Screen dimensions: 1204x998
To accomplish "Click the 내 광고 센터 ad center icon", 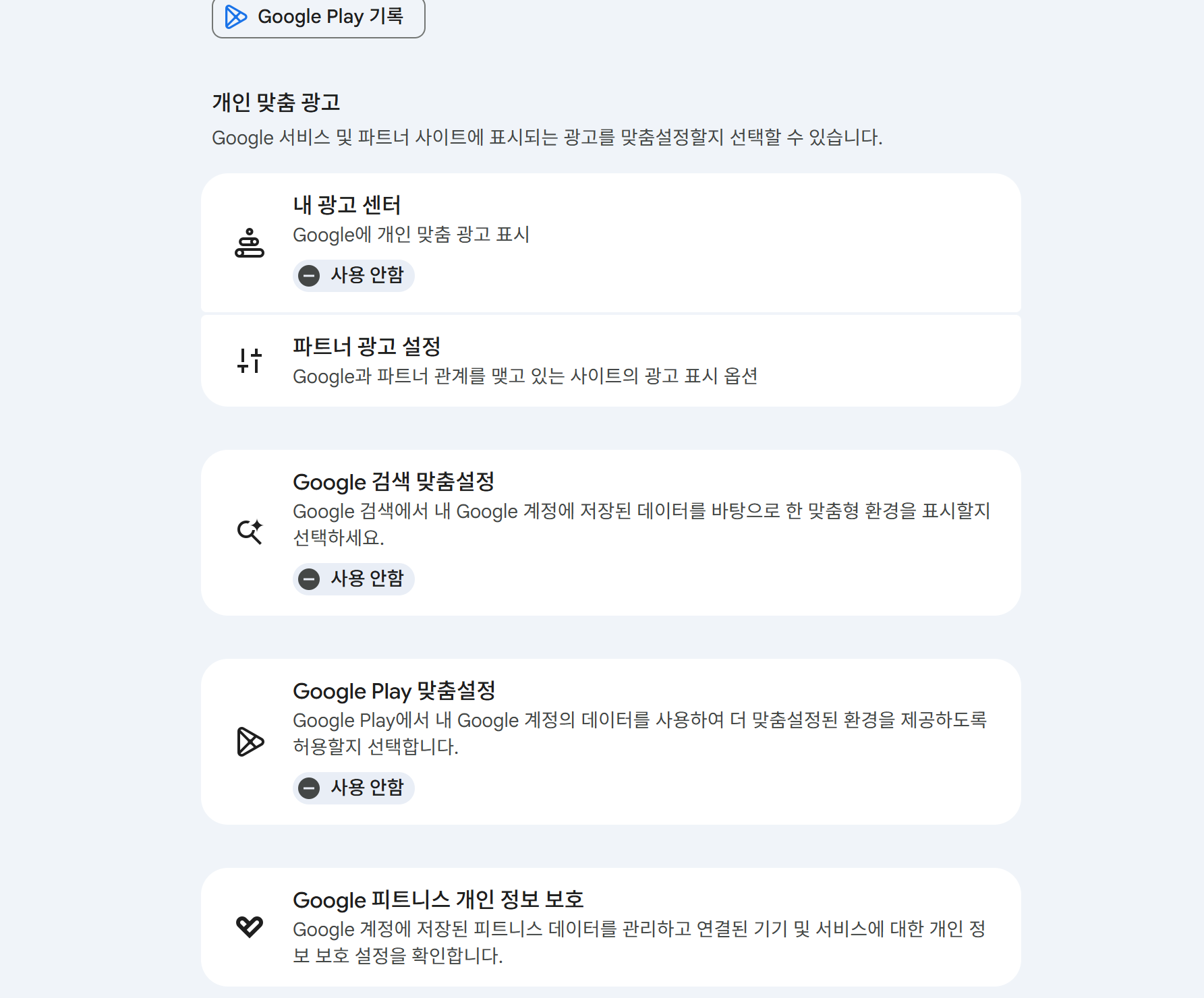I will pyautogui.click(x=249, y=243).
